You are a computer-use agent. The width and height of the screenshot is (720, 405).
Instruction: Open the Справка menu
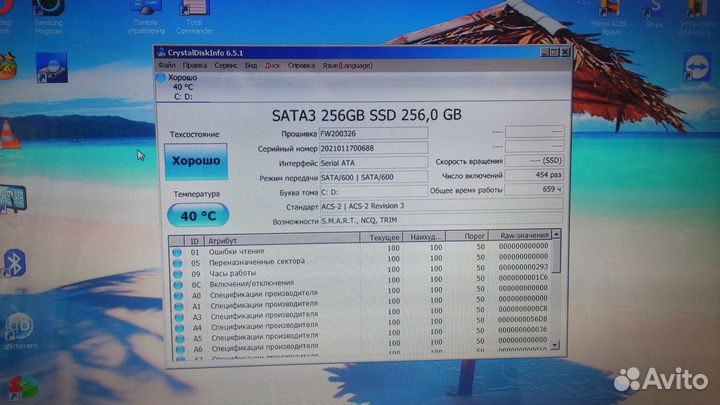[x=301, y=66]
